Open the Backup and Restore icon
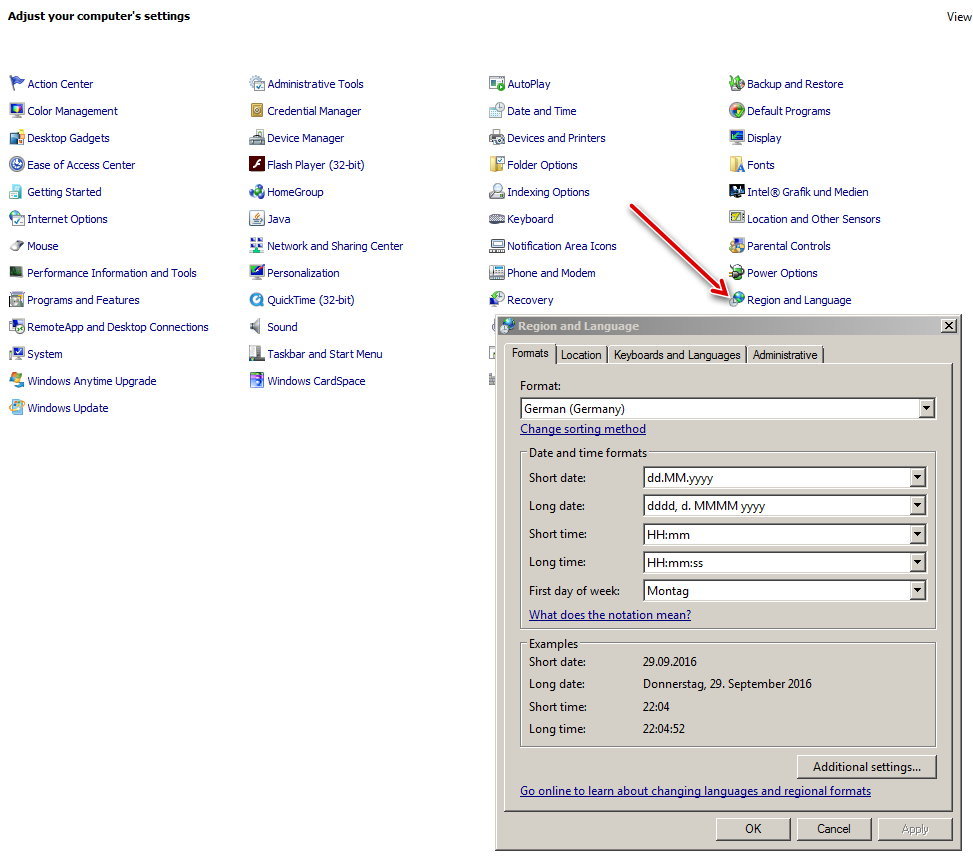Viewport: 973px width, 863px height. point(737,84)
